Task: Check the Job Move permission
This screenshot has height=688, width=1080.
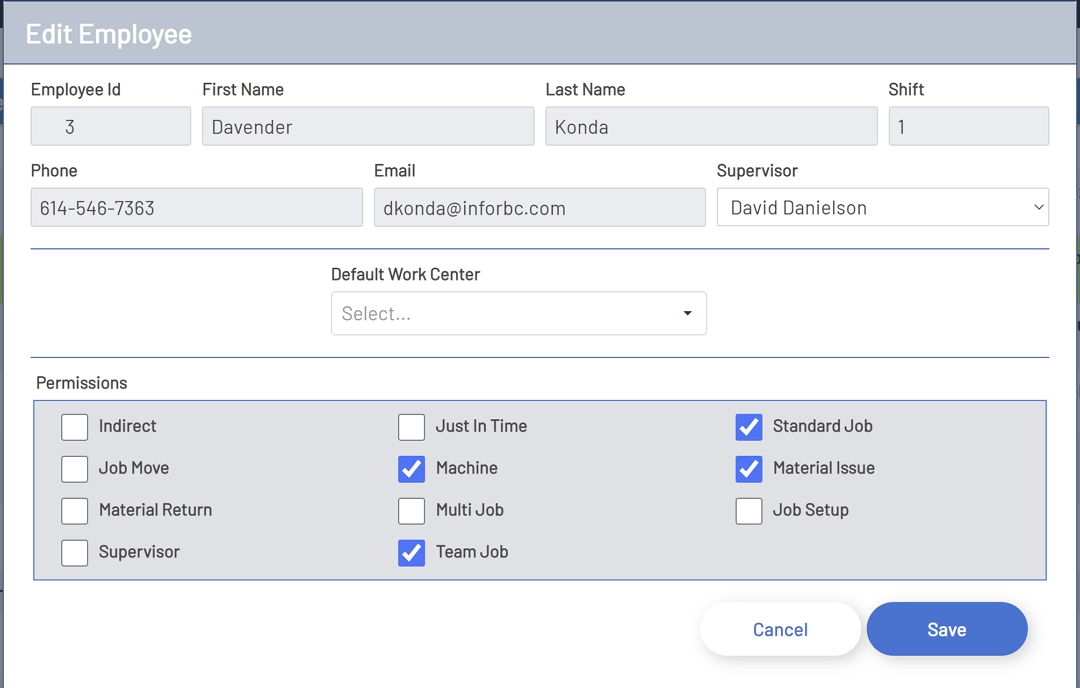Action: pyautogui.click(x=75, y=469)
